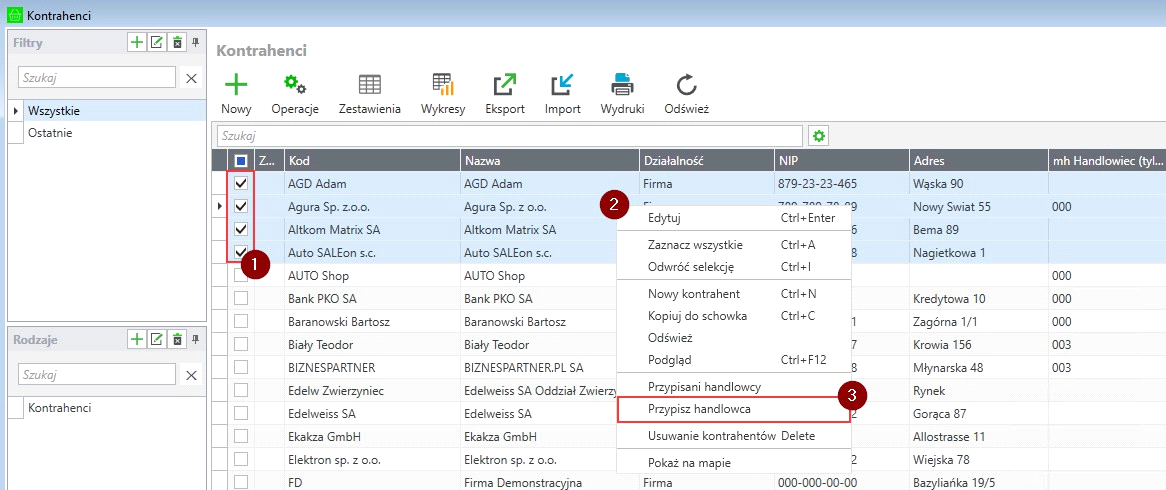Pin the Filtry panel with pushpin
This screenshot has height=490, width=1166.
[x=195, y=42]
